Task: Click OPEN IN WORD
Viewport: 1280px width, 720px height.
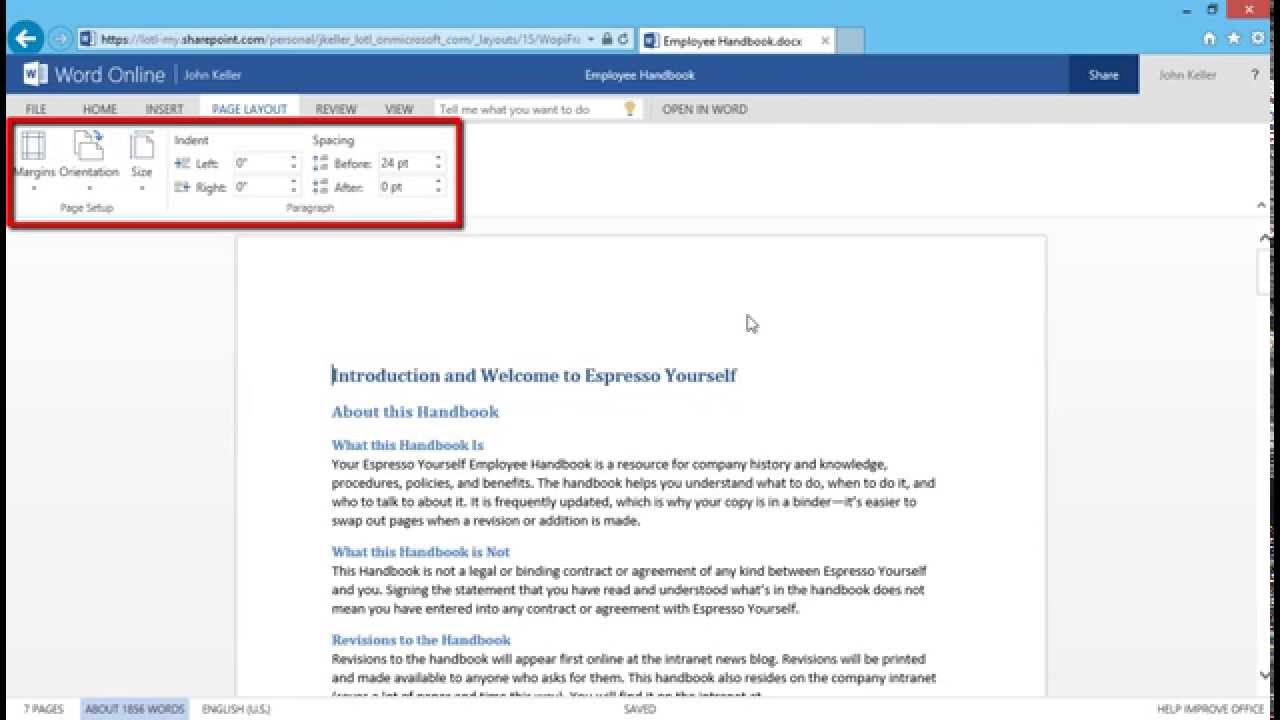Action: click(705, 109)
